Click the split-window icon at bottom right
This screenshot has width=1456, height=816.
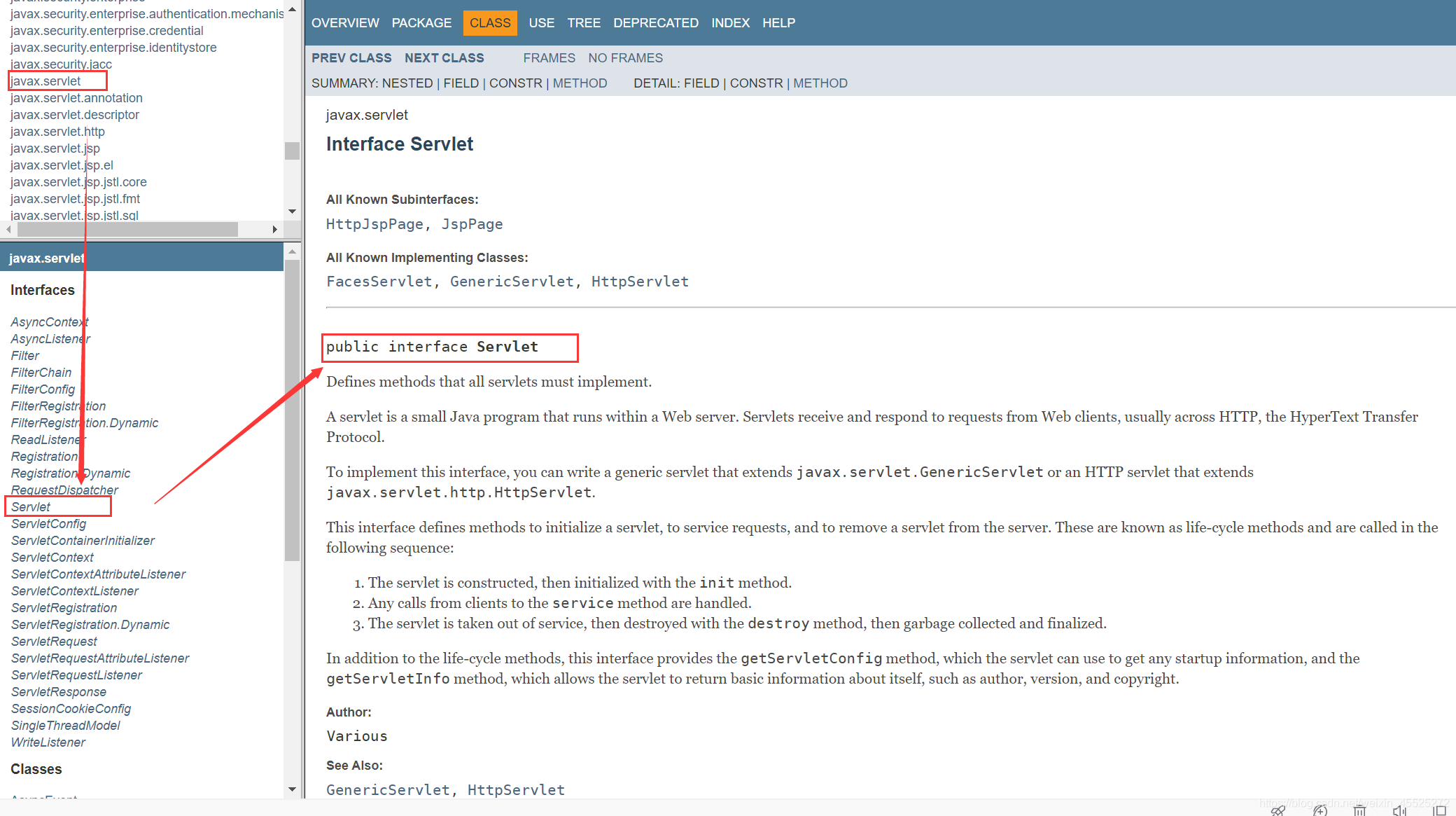coord(1438,810)
